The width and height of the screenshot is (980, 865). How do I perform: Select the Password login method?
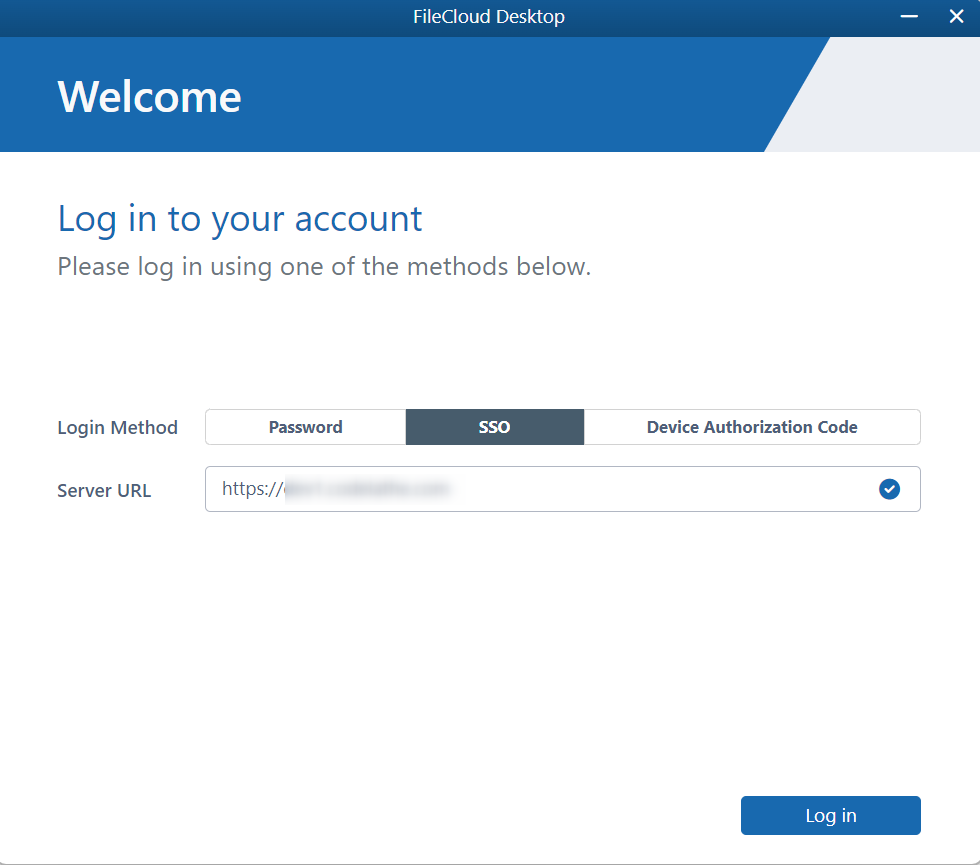click(x=305, y=427)
